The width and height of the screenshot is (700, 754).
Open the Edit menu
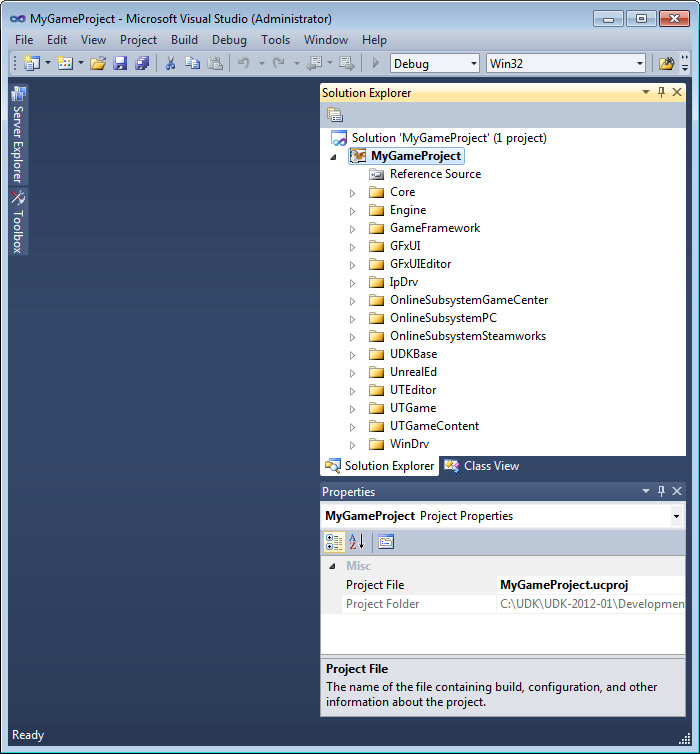(x=57, y=40)
